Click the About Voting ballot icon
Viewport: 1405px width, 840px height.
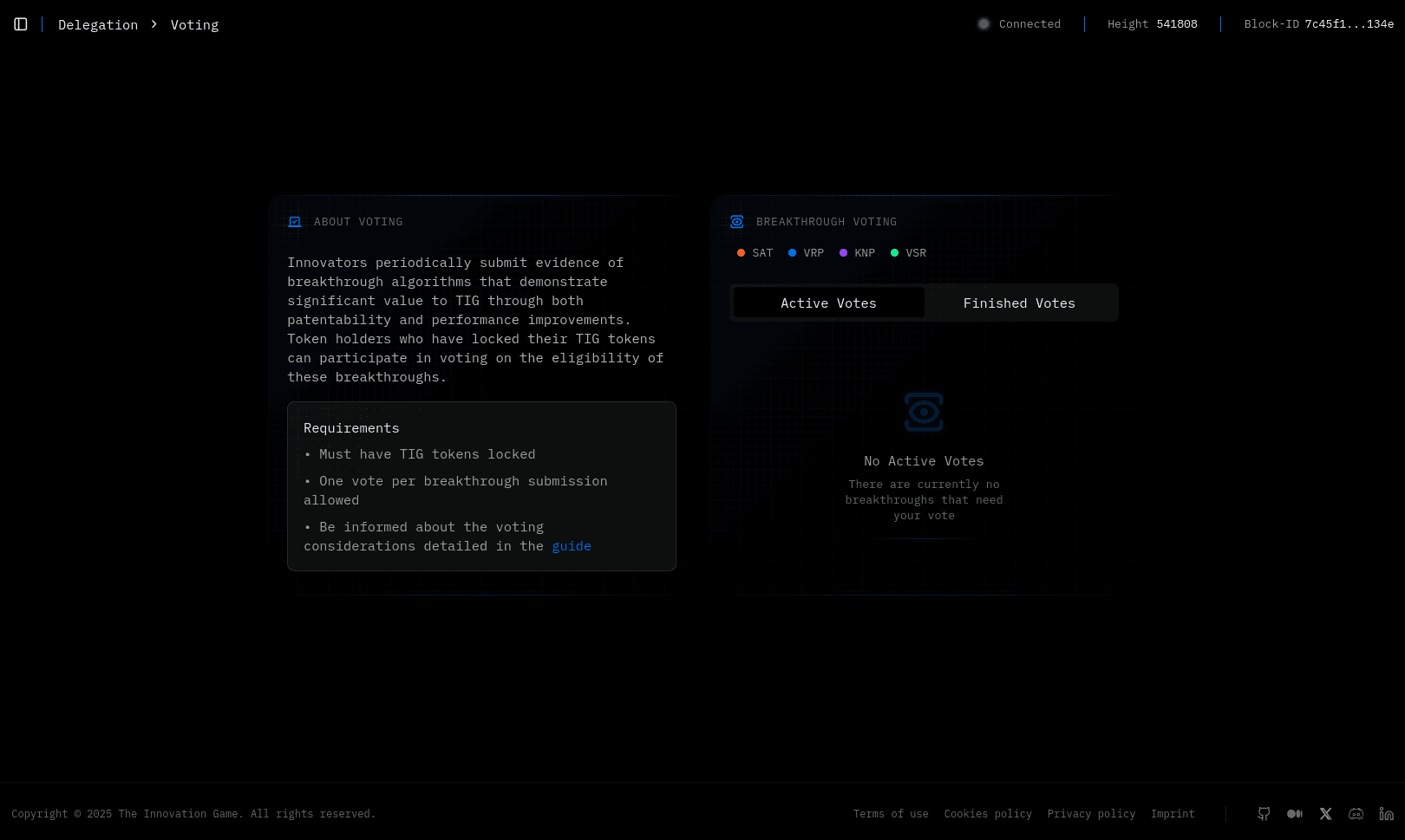click(x=295, y=222)
